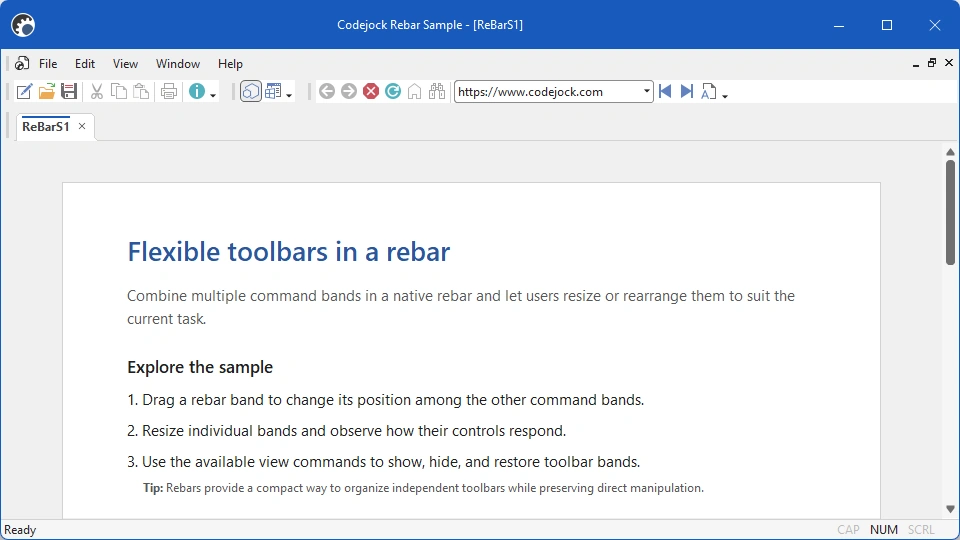Image resolution: width=960 pixels, height=540 pixels.
Task: Save using the floppy disk icon
Action: click(x=69, y=92)
